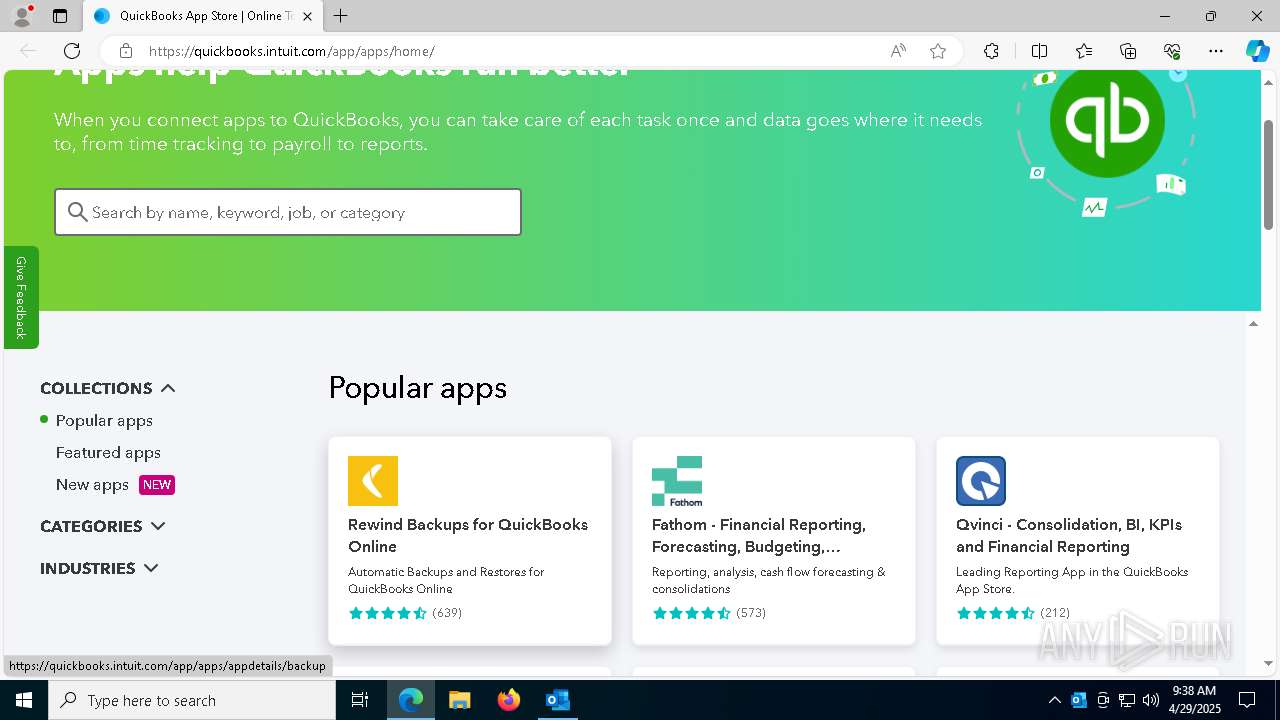Click 'Leading Reporting App' description text
This screenshot has width=1280, height=720.
click(1072, 580)
